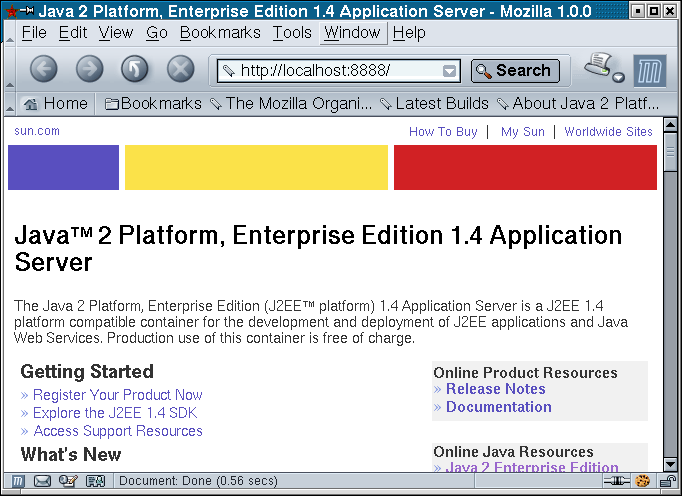682x496 pixels.
Task: Open the Window menu
Action: click(353, 33)
